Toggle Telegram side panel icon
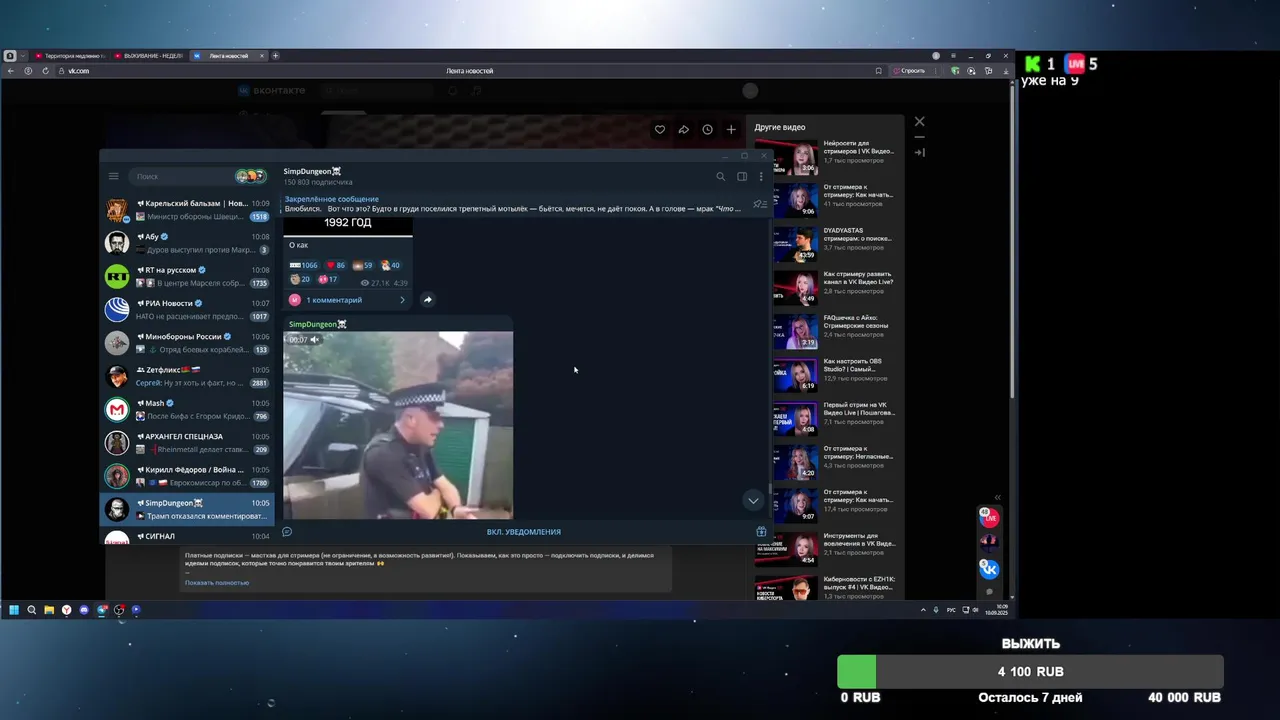This screenshot has height=720, width=1280. click(x=742, y=176)
